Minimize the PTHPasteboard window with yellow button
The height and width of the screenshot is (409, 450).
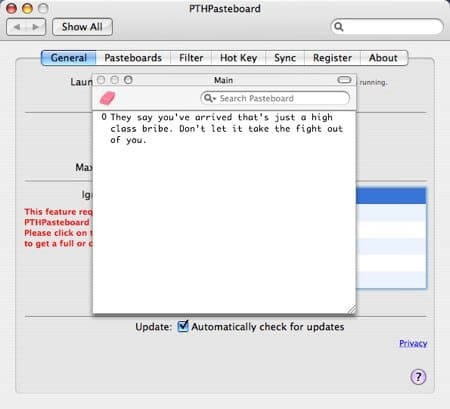tap(27, 8)
